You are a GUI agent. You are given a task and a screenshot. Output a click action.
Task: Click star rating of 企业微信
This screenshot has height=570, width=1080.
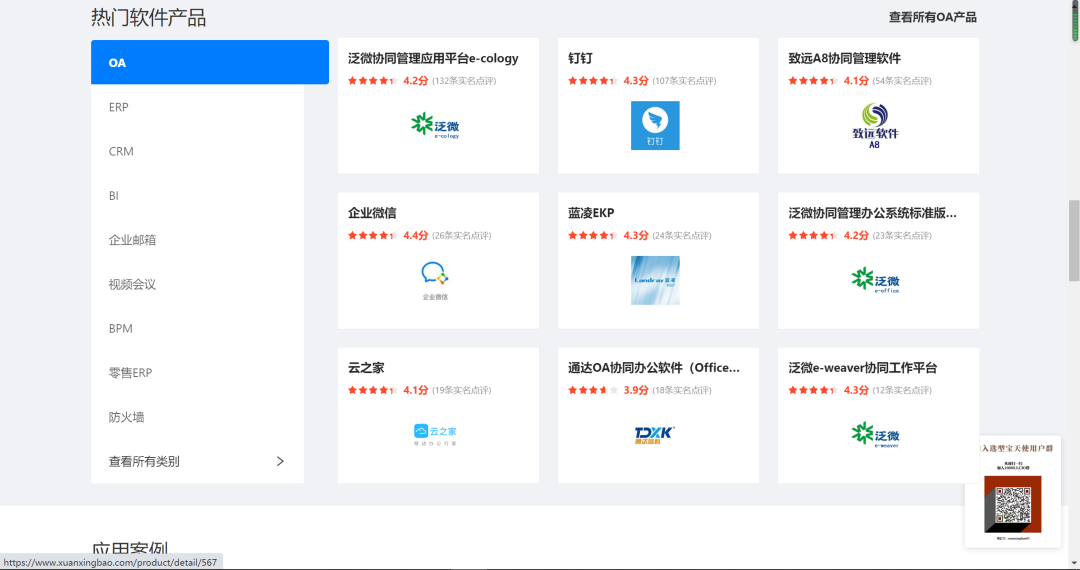(373, 235)
